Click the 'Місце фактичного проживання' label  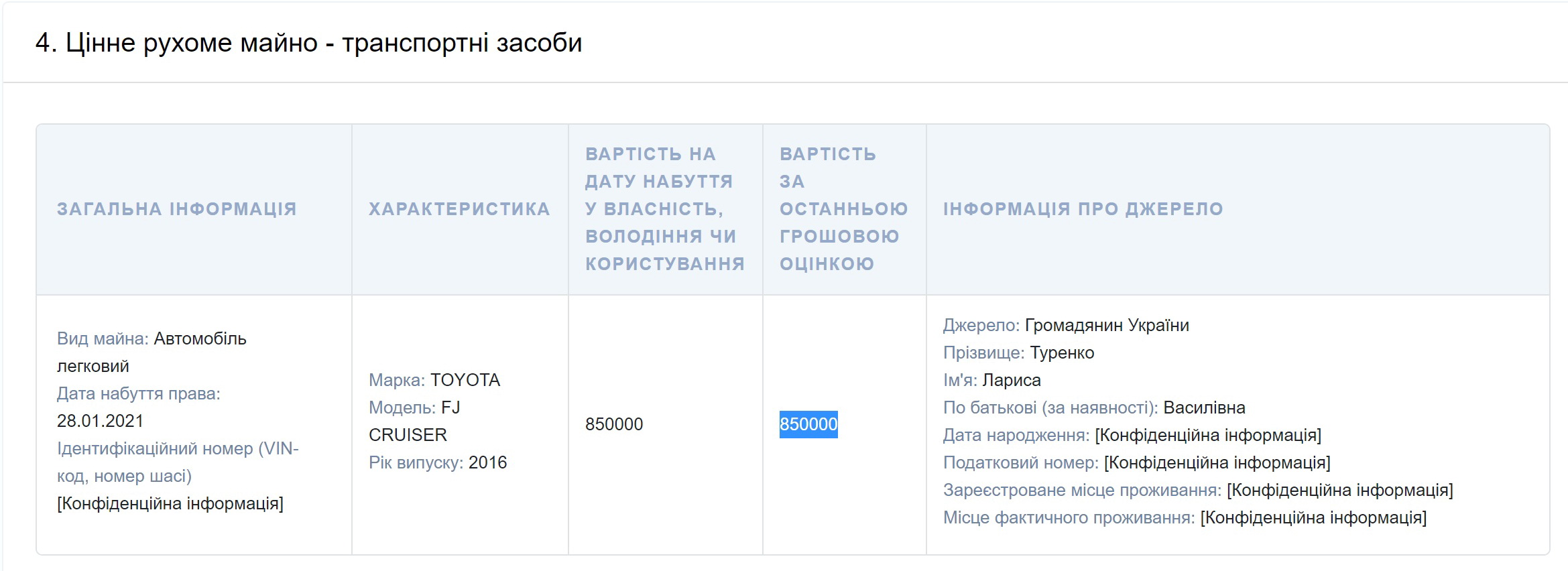pos(1069,517)
